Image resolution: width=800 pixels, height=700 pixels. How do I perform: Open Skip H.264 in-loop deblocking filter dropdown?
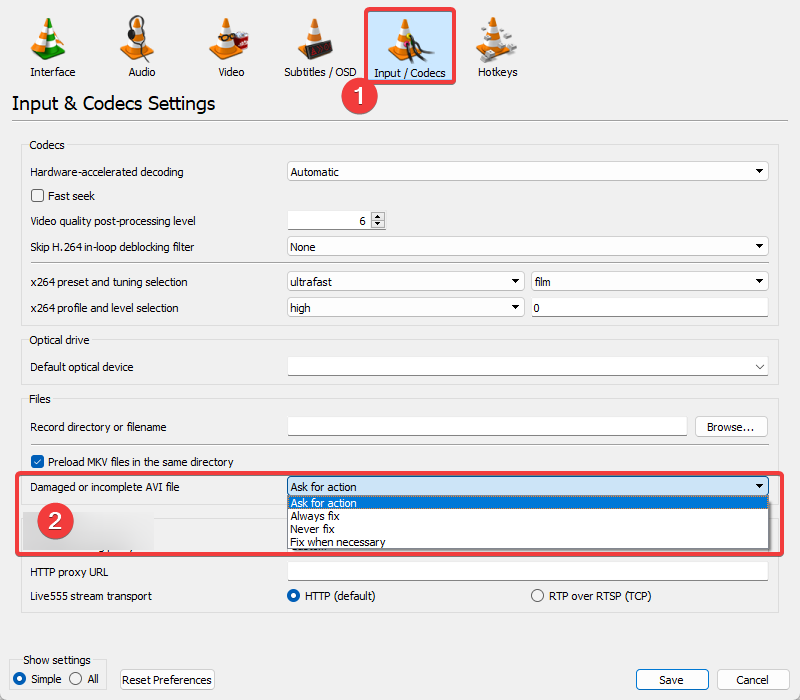coord(528,247)
